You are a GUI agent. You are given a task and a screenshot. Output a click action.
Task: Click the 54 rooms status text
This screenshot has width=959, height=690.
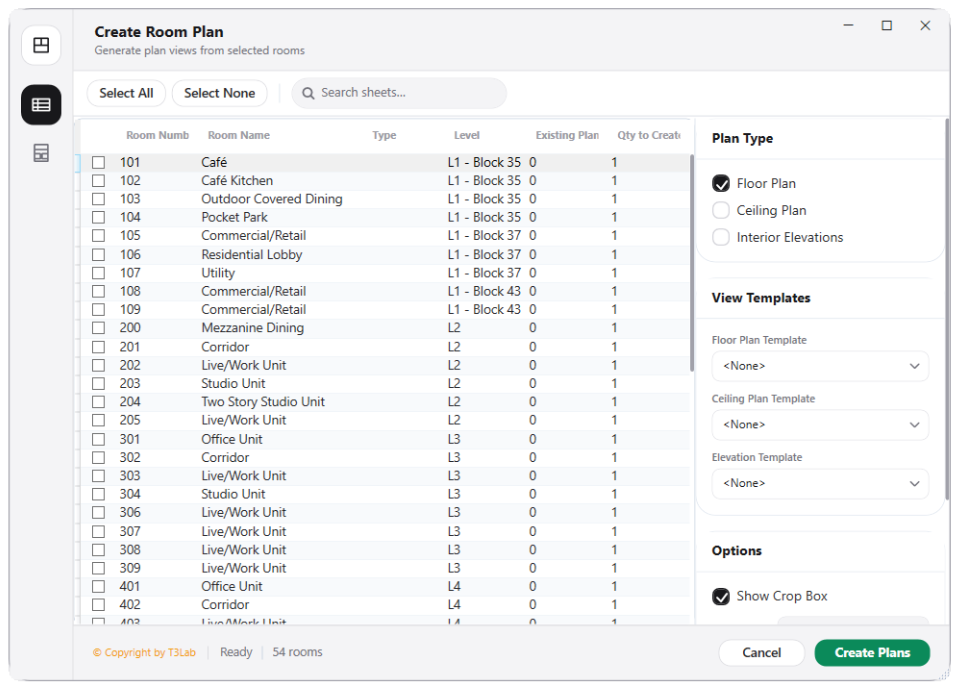click(297, 653)
